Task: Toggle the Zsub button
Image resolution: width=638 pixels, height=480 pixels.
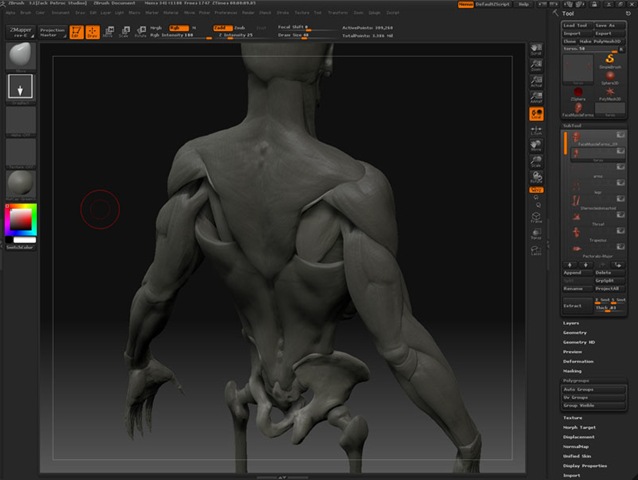Action: point(240,28)
